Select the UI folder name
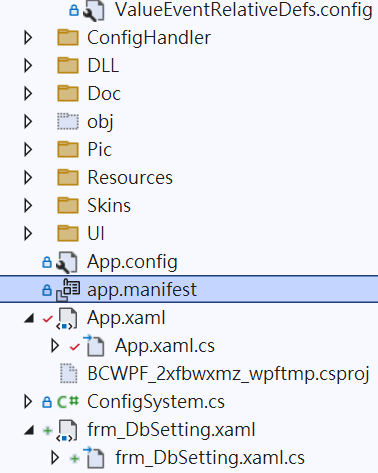The image size is (378, 473). pos(96,233)
